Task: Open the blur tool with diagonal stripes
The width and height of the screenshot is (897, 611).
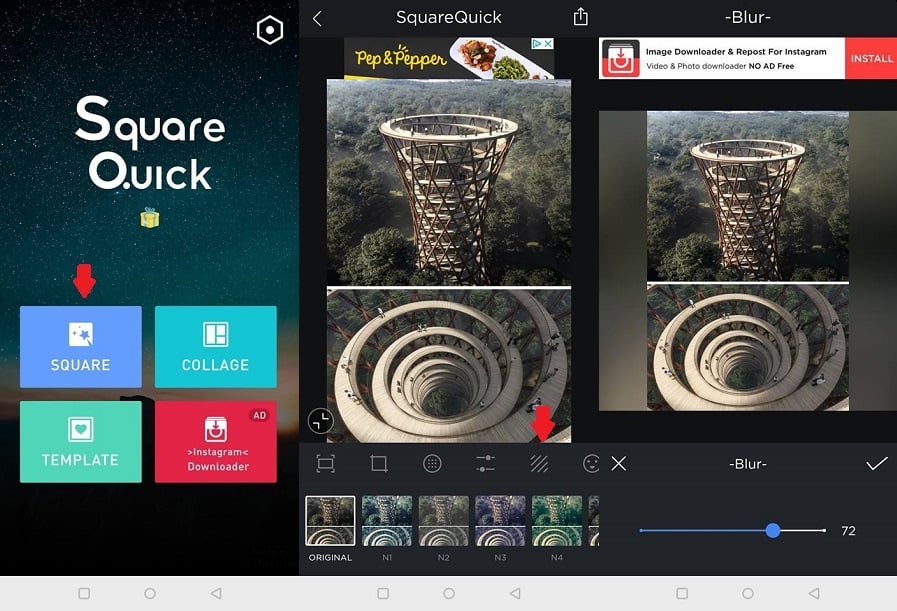Action: click(x=539, y=463)
